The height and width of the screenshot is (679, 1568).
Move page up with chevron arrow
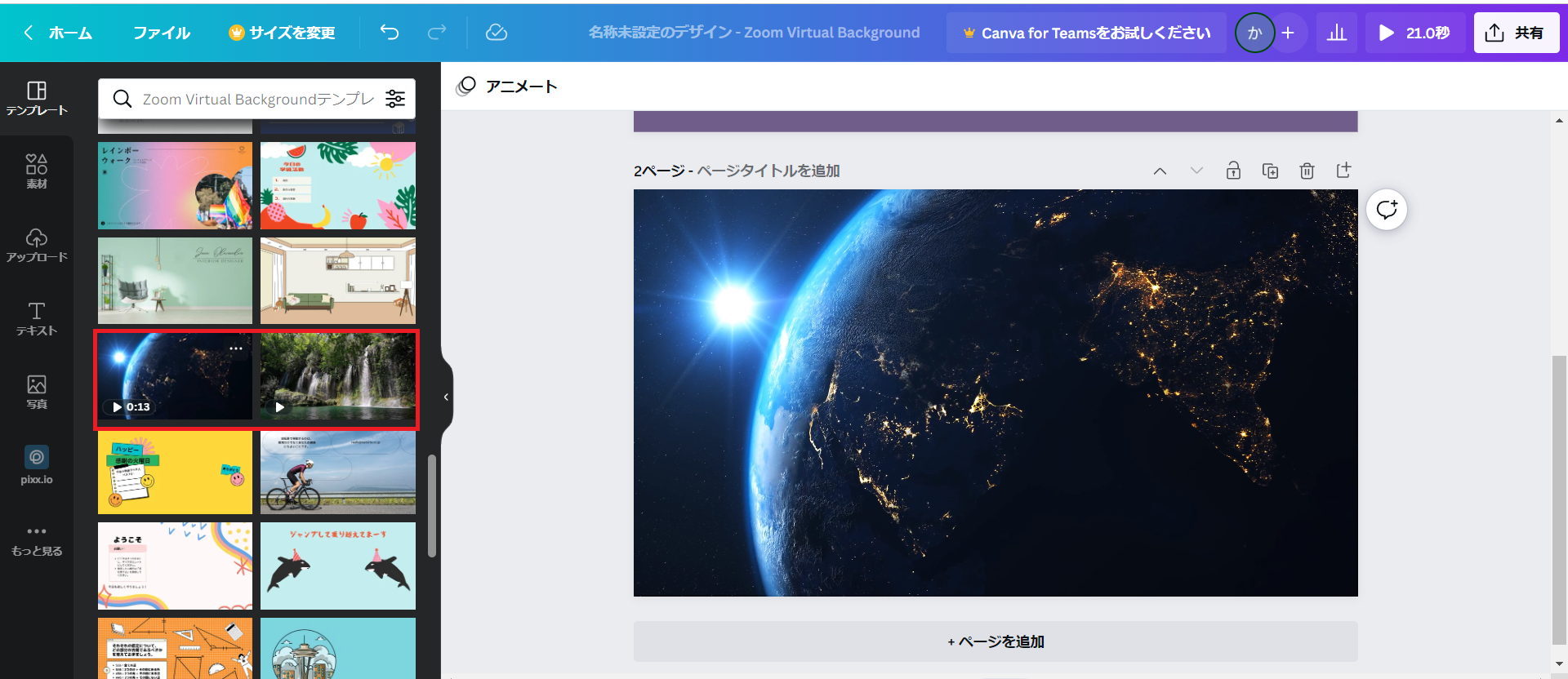pos(1160,171)
